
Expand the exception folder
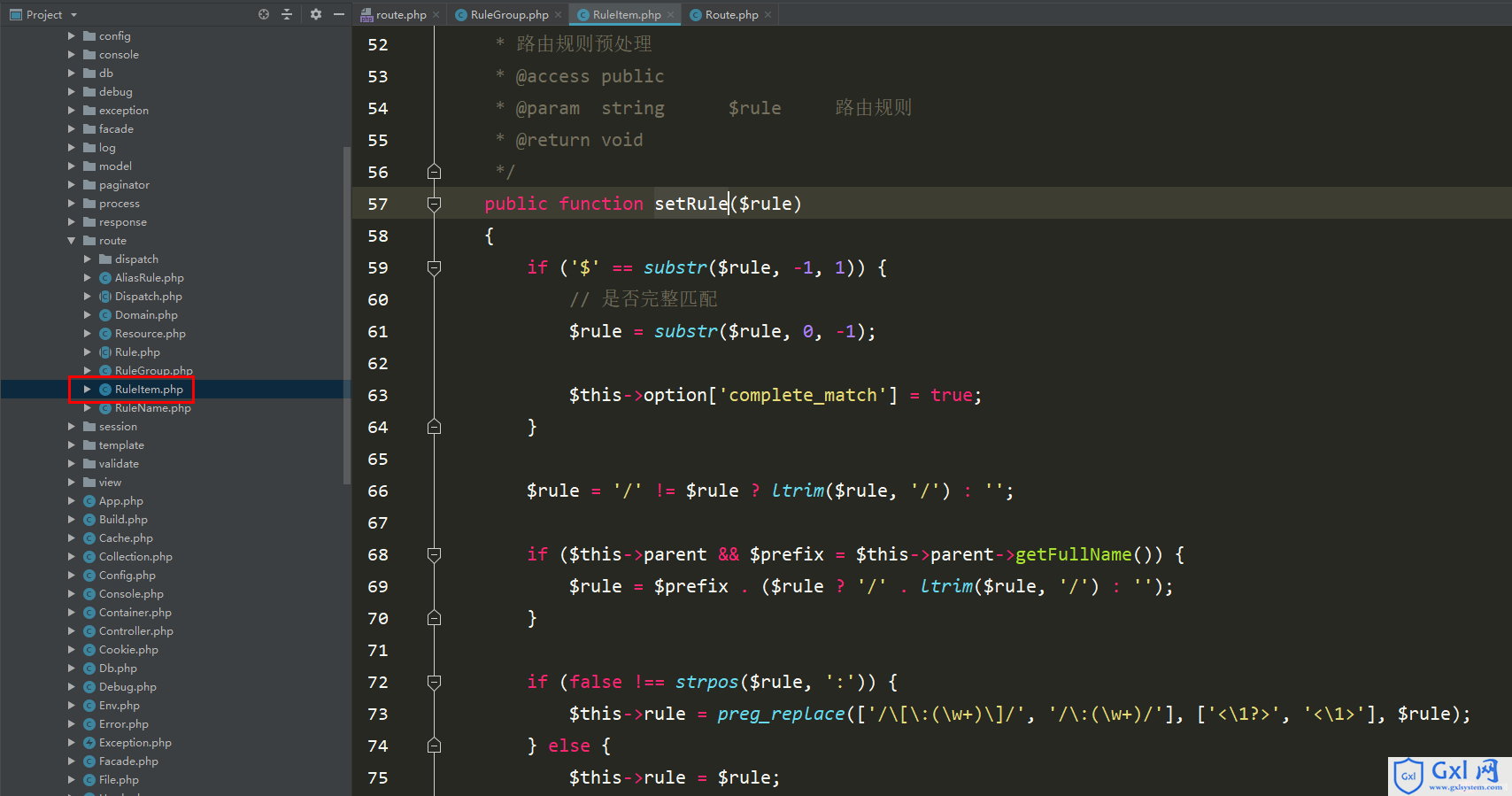point(72,111)
